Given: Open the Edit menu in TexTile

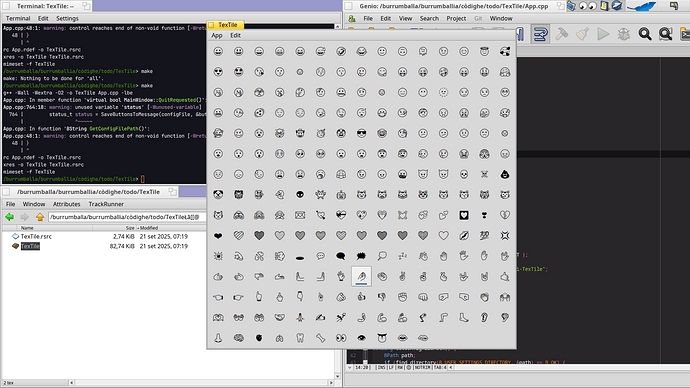Looking at the screenshot, I should (235, 35).
